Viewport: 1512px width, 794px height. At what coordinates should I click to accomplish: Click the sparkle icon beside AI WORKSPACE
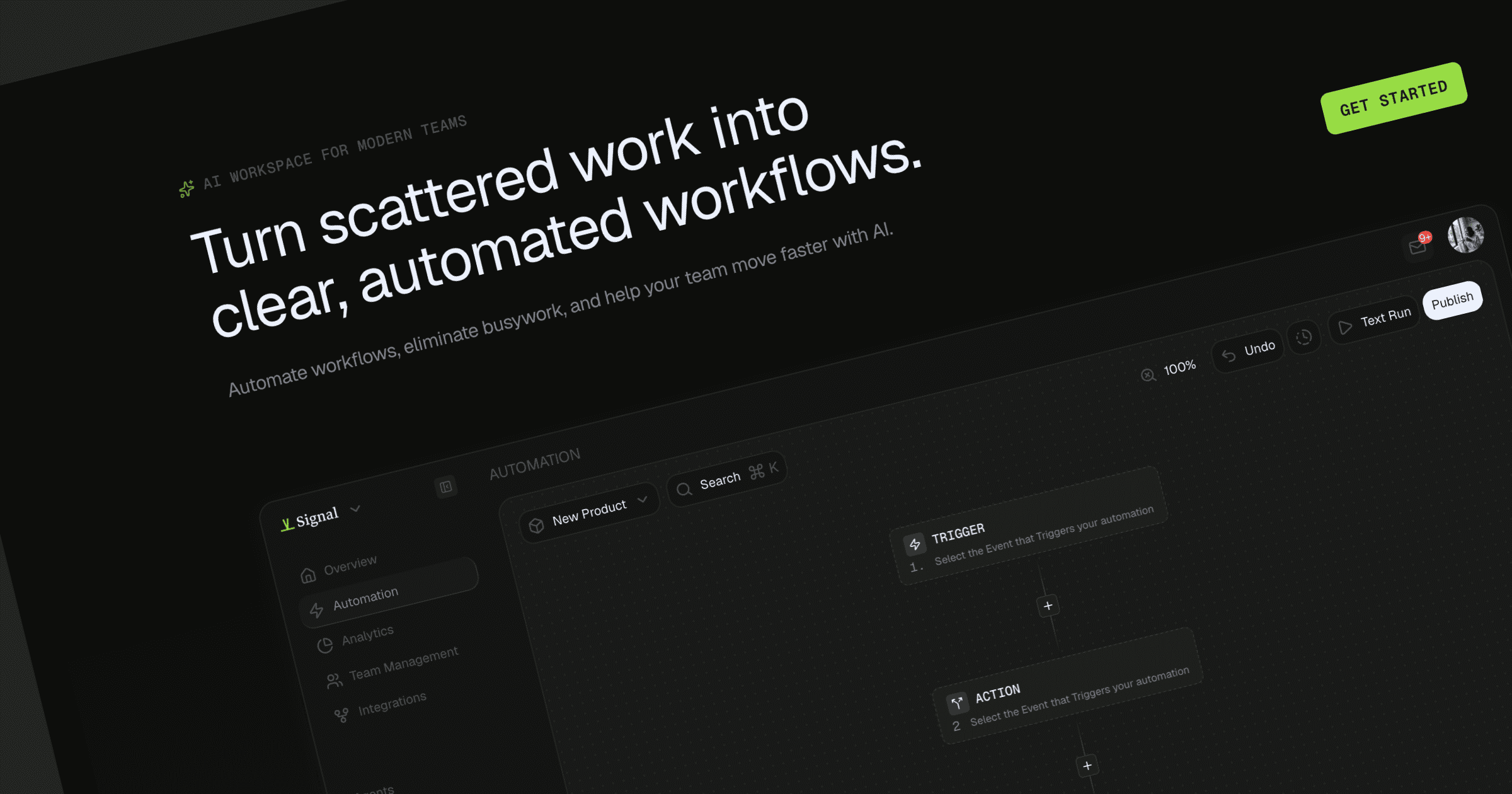186,189
